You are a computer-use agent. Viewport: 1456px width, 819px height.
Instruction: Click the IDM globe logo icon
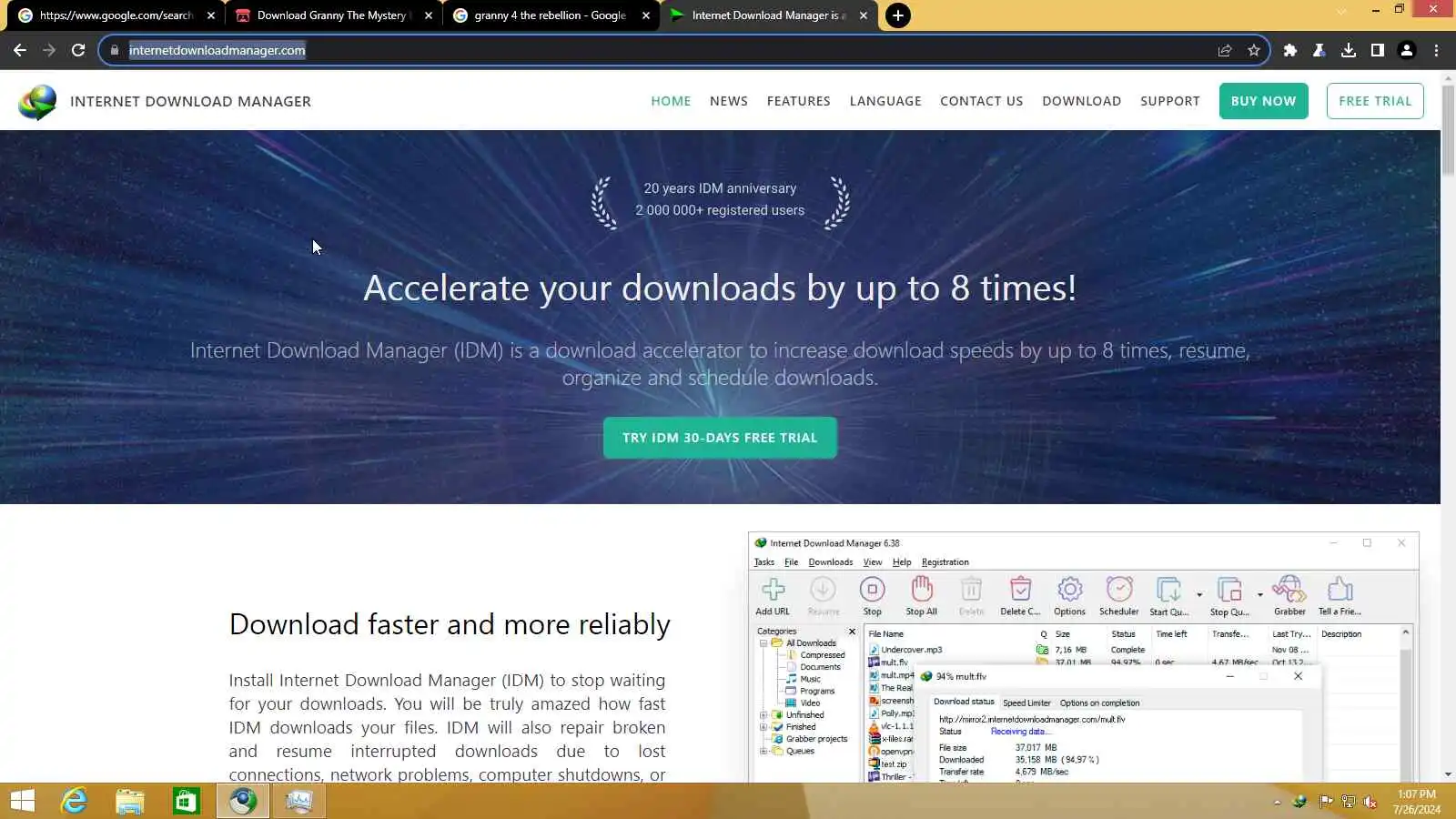37,102
